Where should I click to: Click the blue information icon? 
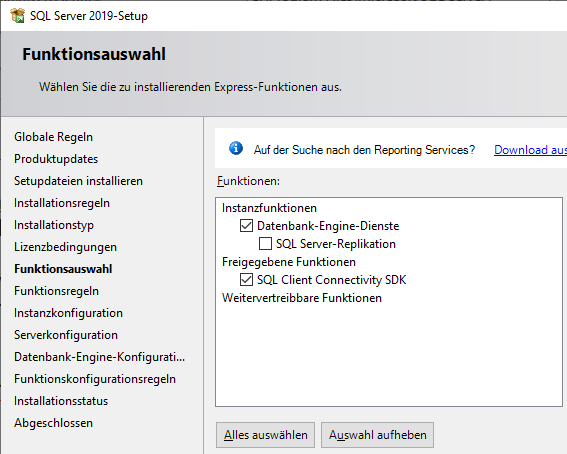click(236, 148)
